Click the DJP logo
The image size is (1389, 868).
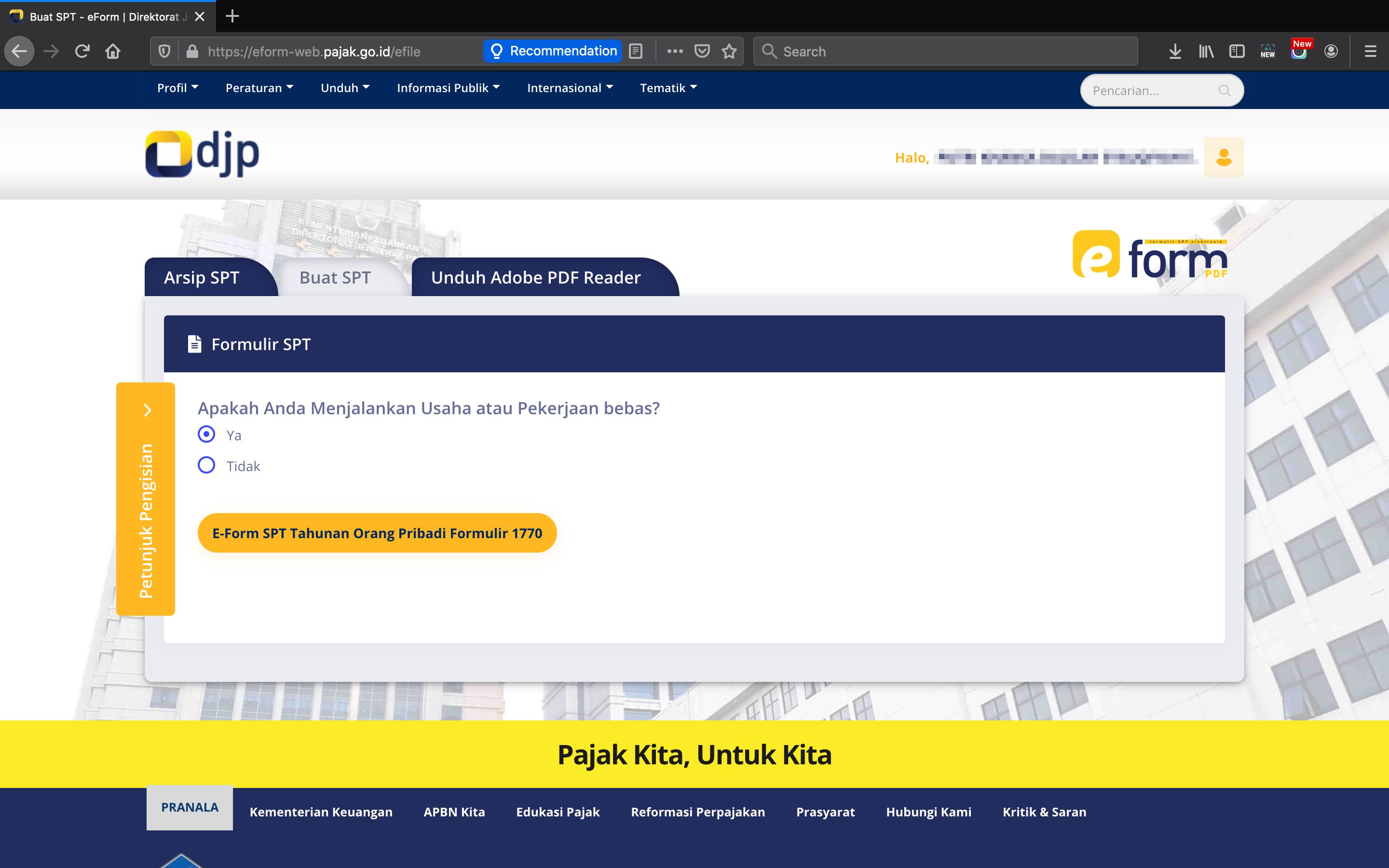(x=202, y=154)
